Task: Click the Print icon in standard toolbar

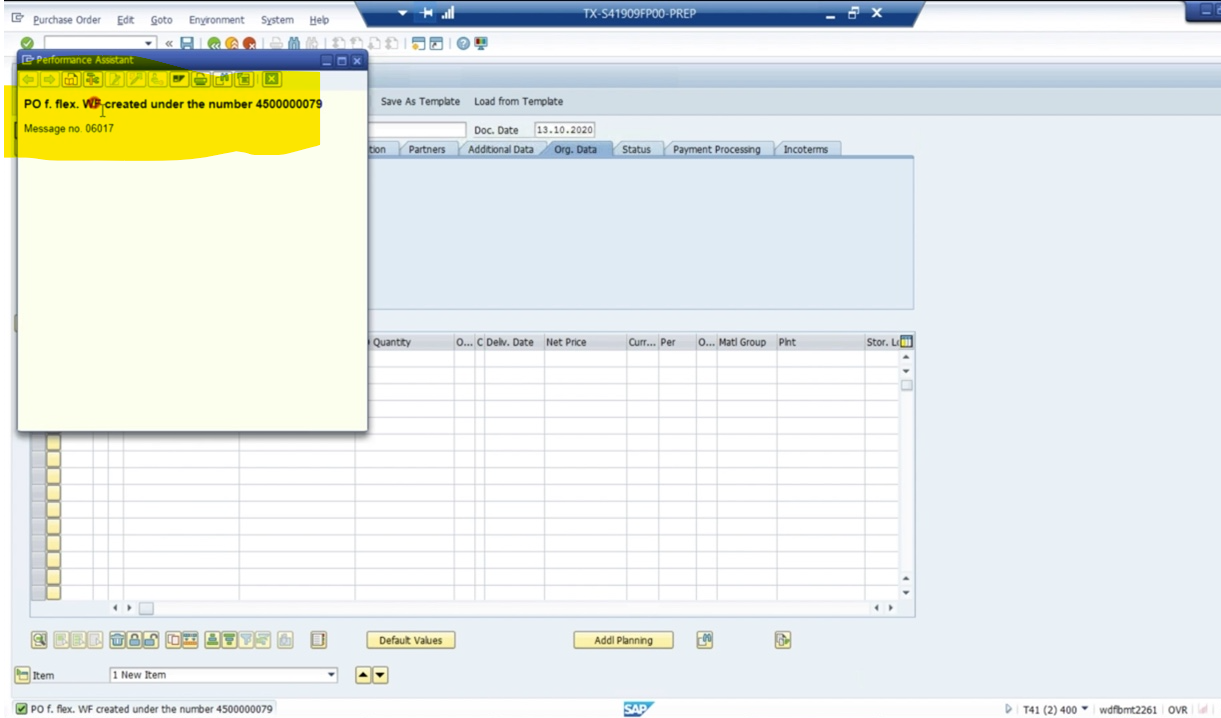Action: tap(276, 43)
